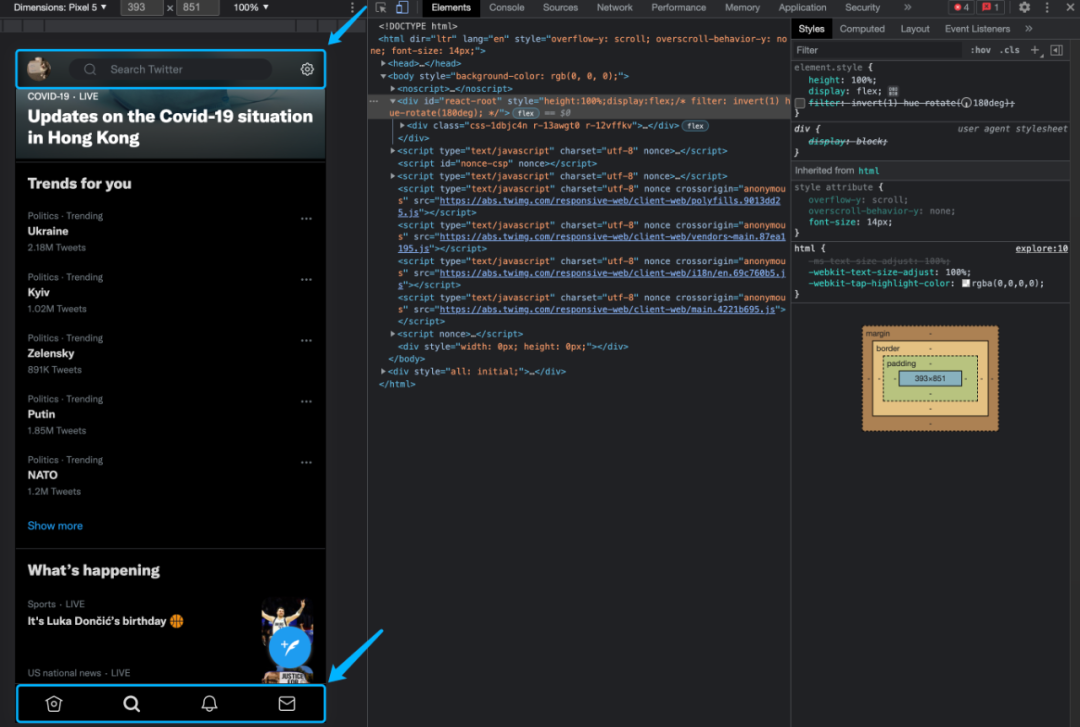Toggle the .cls classes button

click(1010, 50)
